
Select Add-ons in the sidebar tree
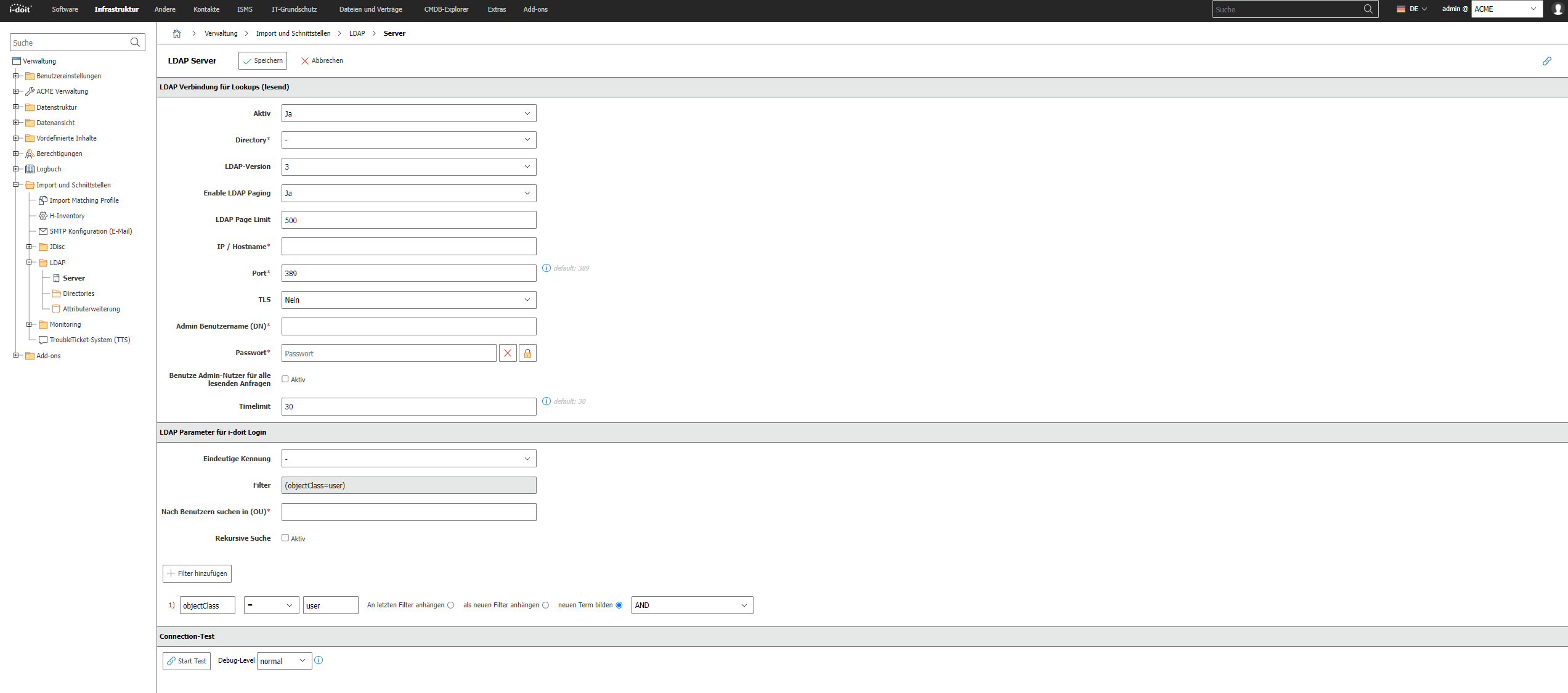pos(49,356)
